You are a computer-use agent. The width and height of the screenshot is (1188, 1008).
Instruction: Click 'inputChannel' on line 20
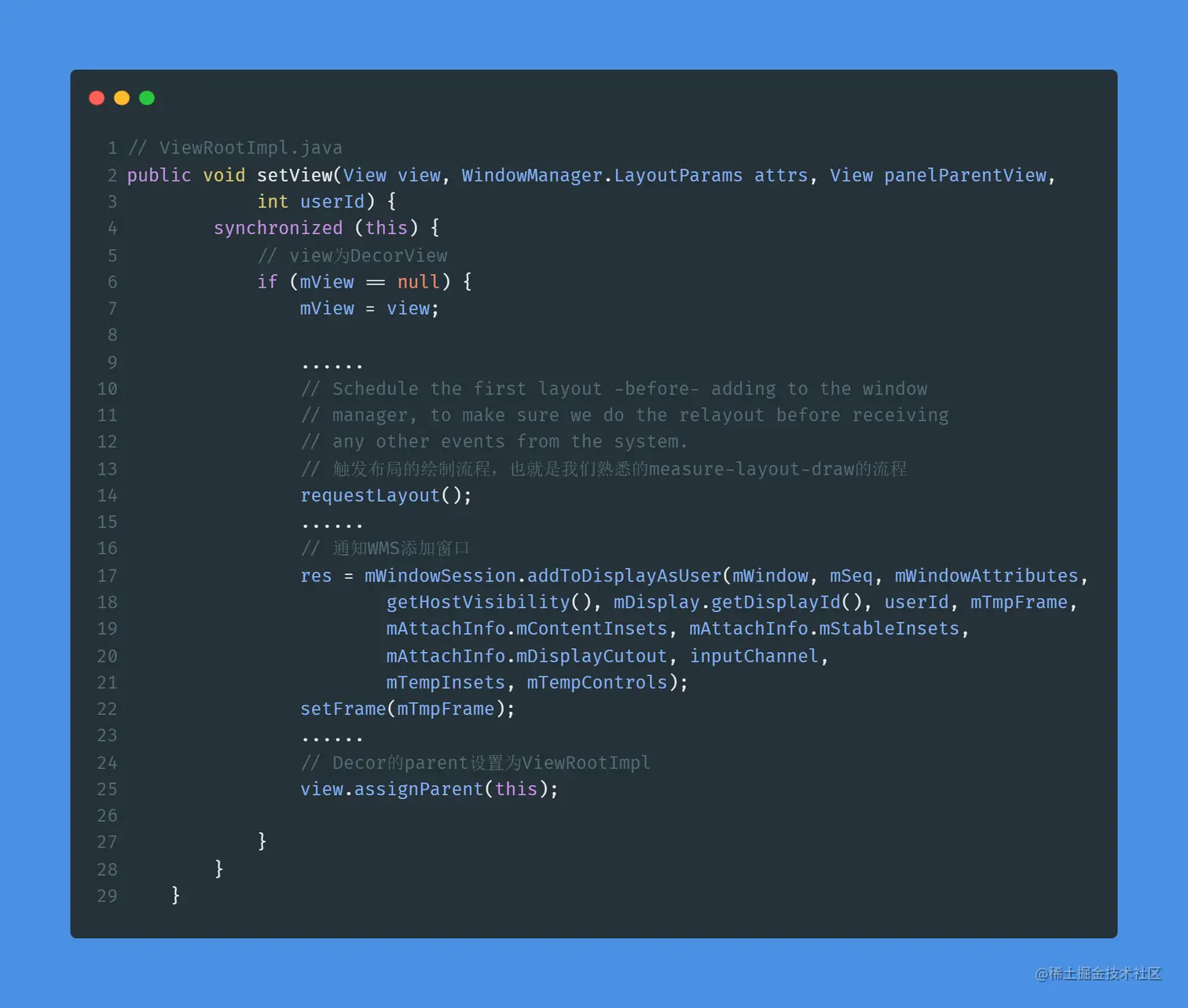[x=754, y=656]
